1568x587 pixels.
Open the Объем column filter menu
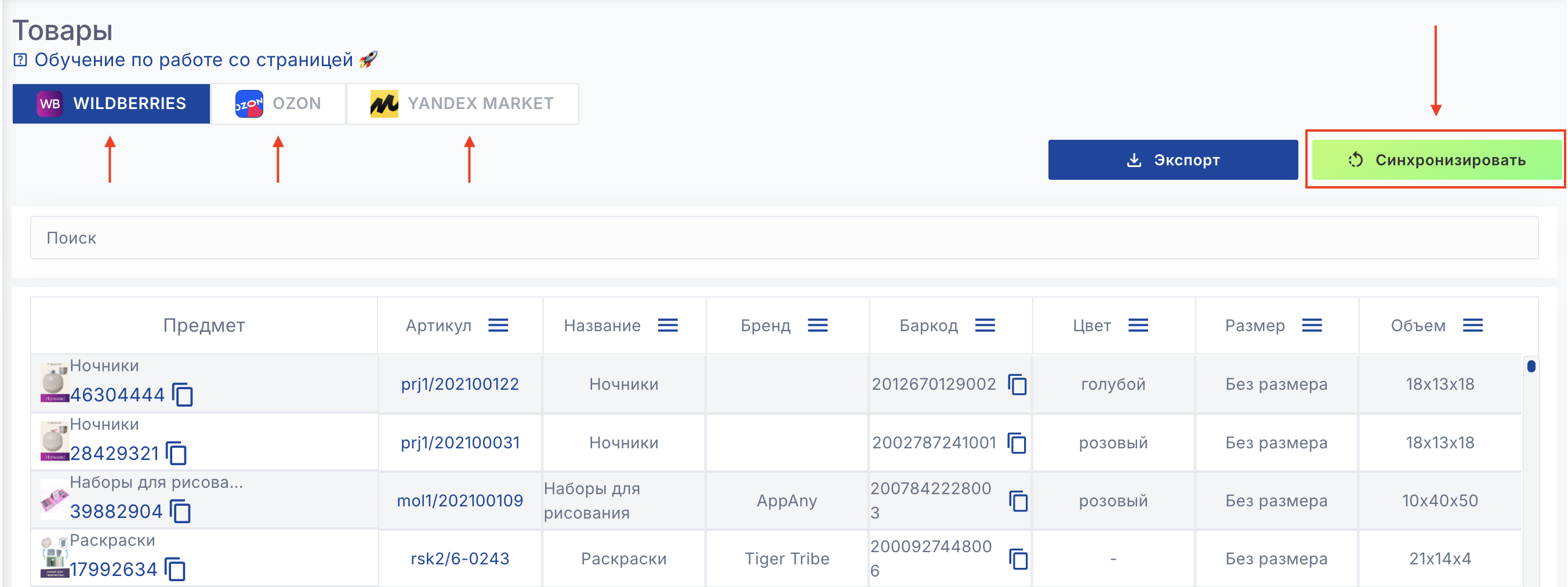pyautogui.click(x=1472, y=326)
